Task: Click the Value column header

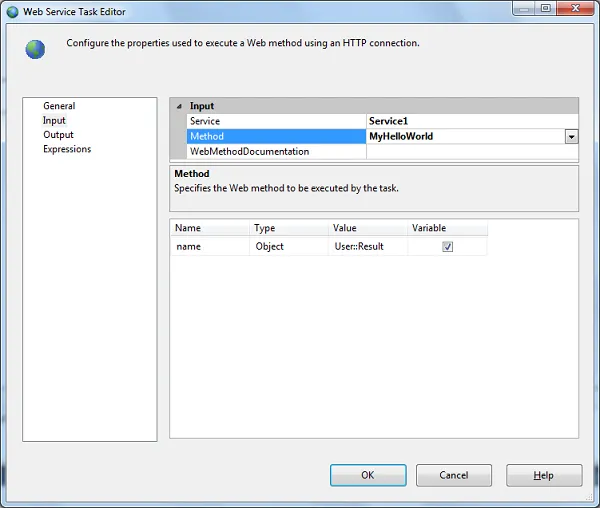Action: (x=368, y=228)
